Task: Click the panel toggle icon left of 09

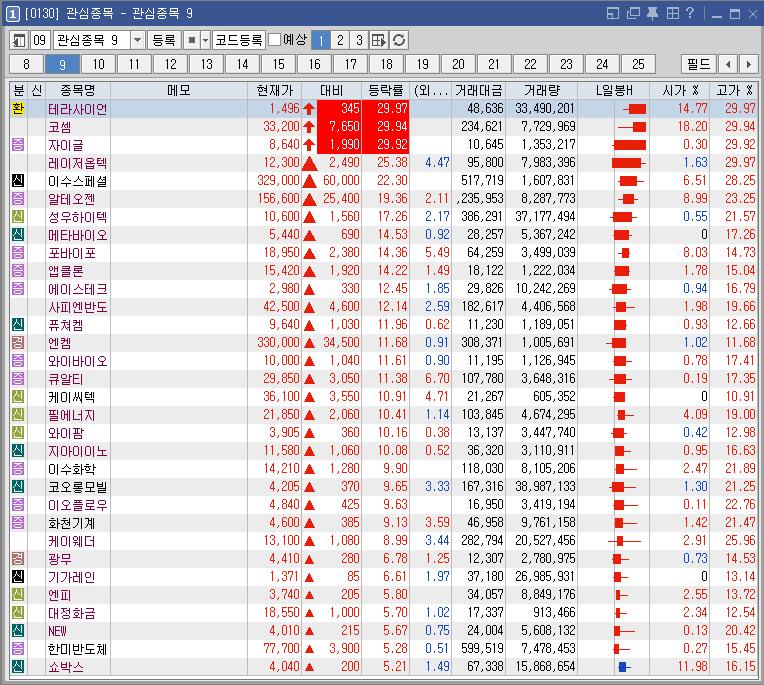Action: click(19, 40)
